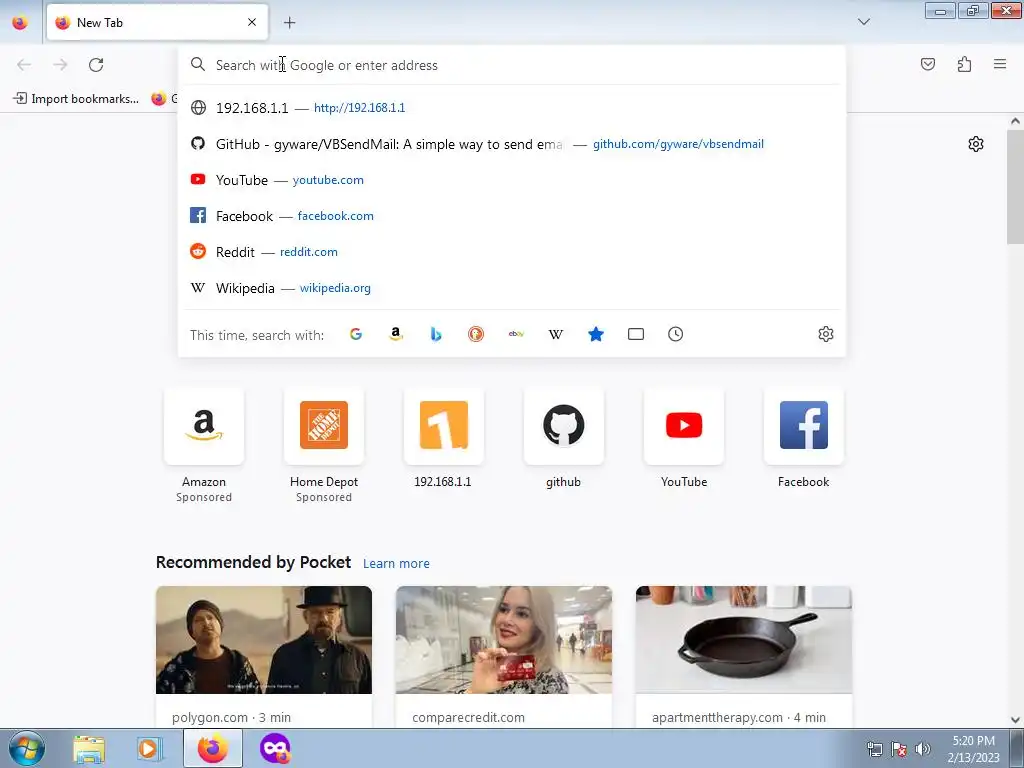The image size is (1024, 768).
Task: Open search settings gear in dropdown
Action: pos(825,334)
